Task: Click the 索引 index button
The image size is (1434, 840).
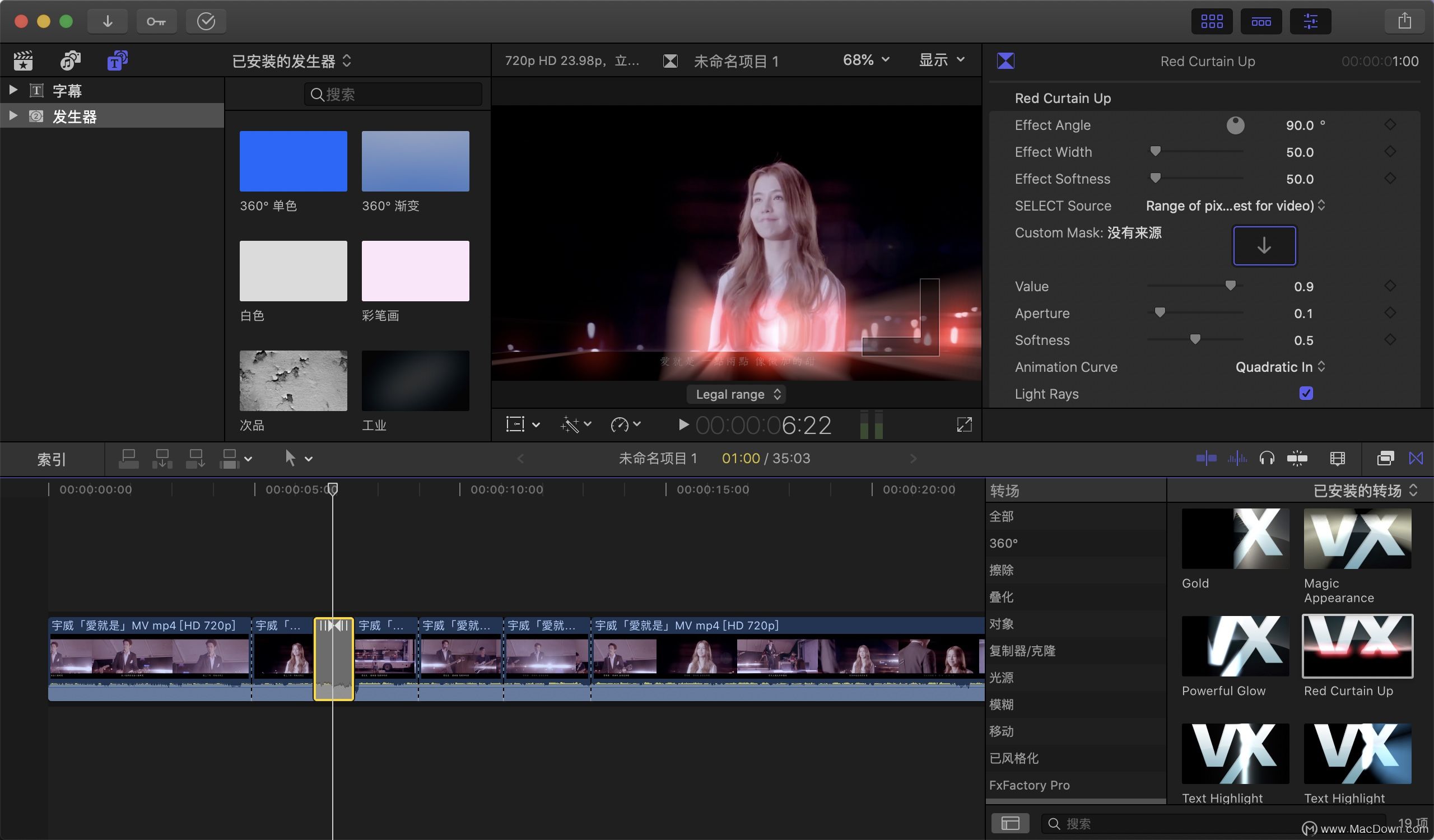Action: [52, 460]
